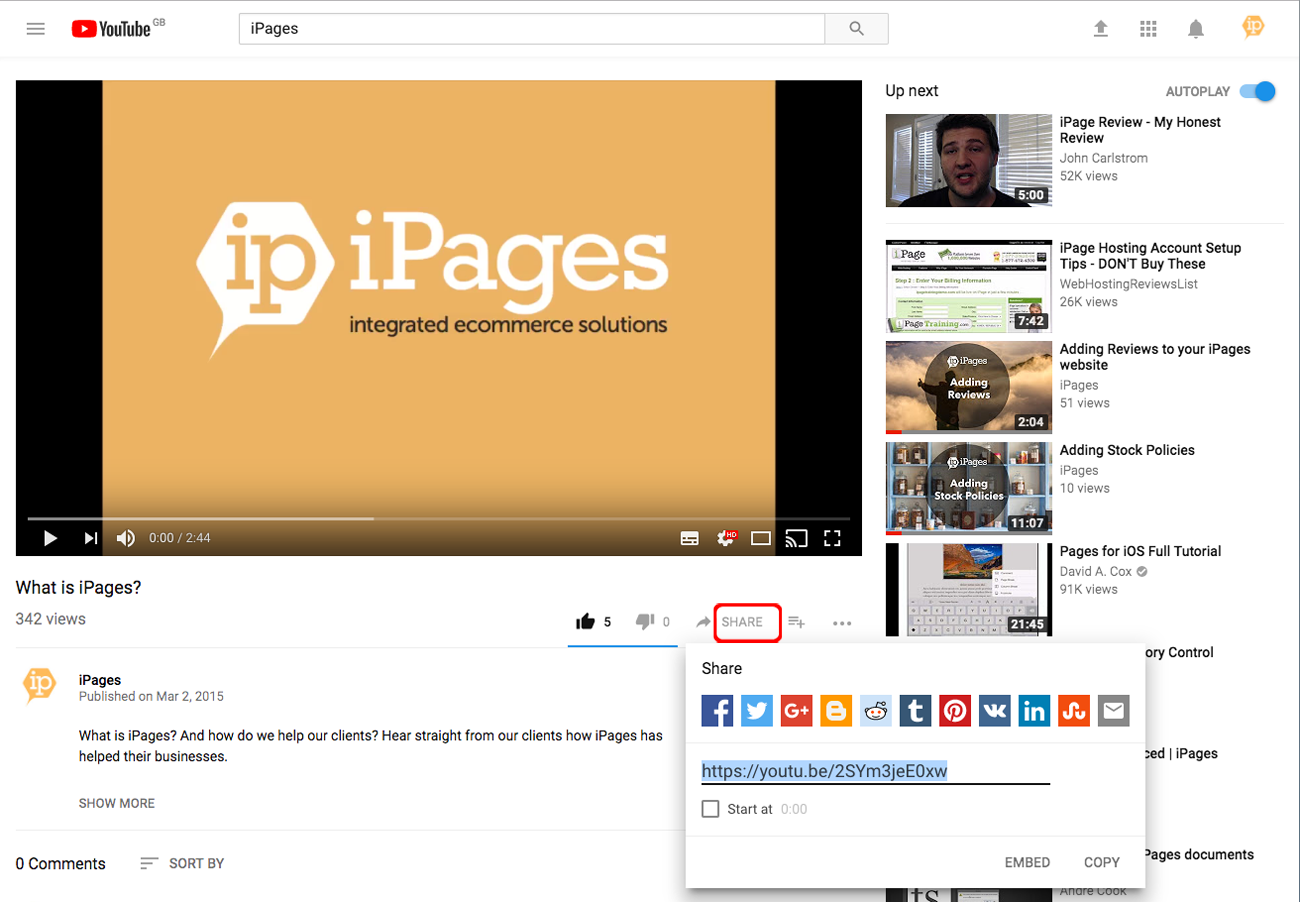This screenshot has height=902, width=1300.
Task: Expand description with SHOW MORE
Action: point(117,803)
